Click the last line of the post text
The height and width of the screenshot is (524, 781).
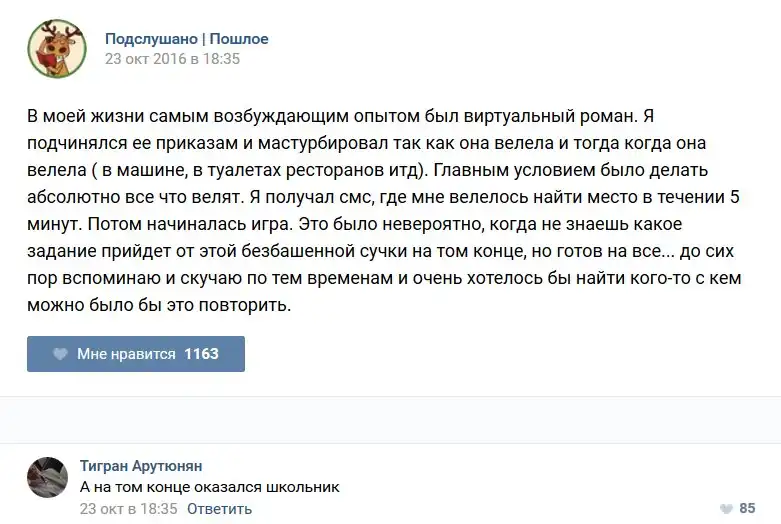(158, 305)
